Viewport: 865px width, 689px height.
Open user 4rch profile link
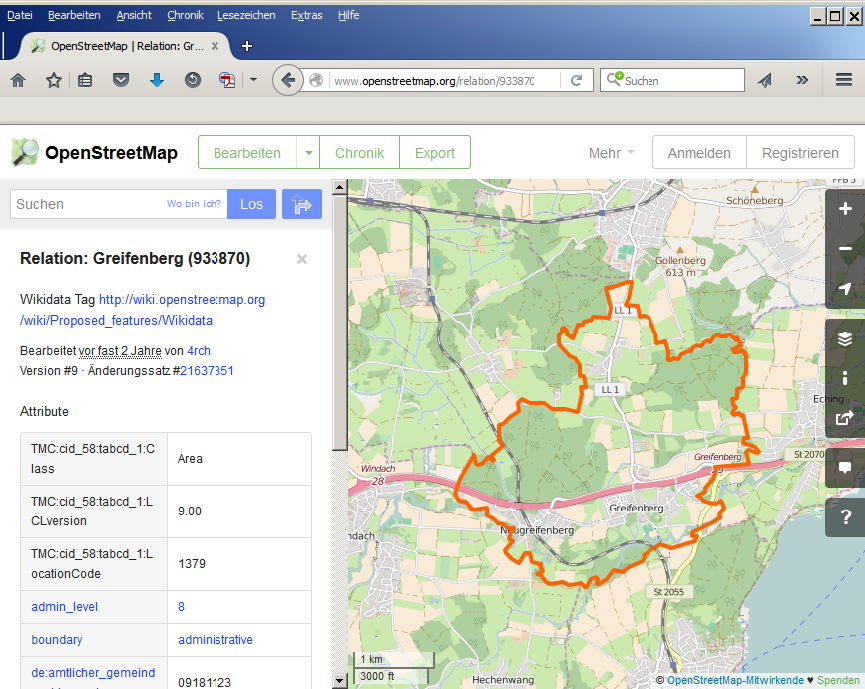199,351
